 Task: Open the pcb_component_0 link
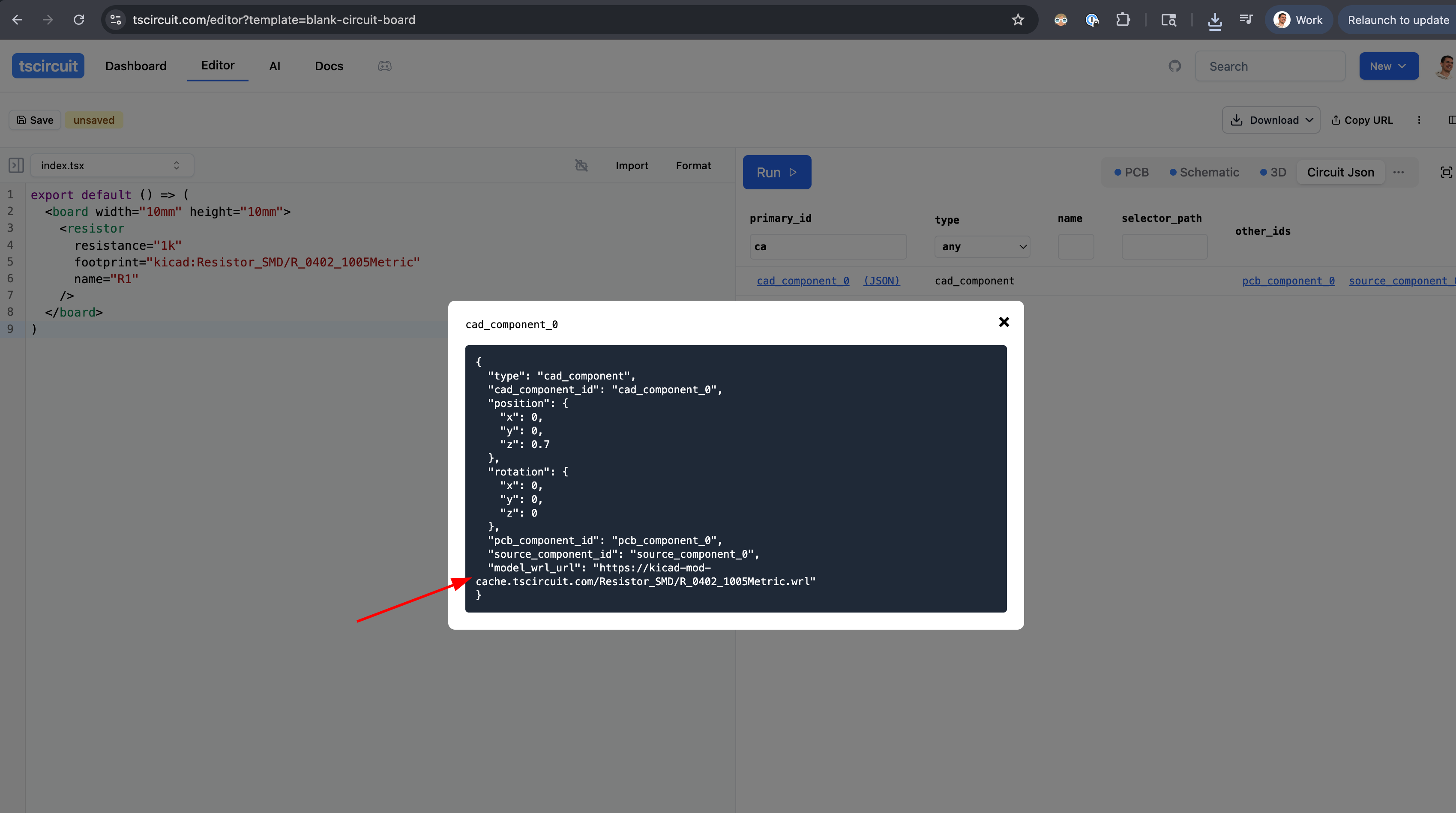coord(1288,281)
